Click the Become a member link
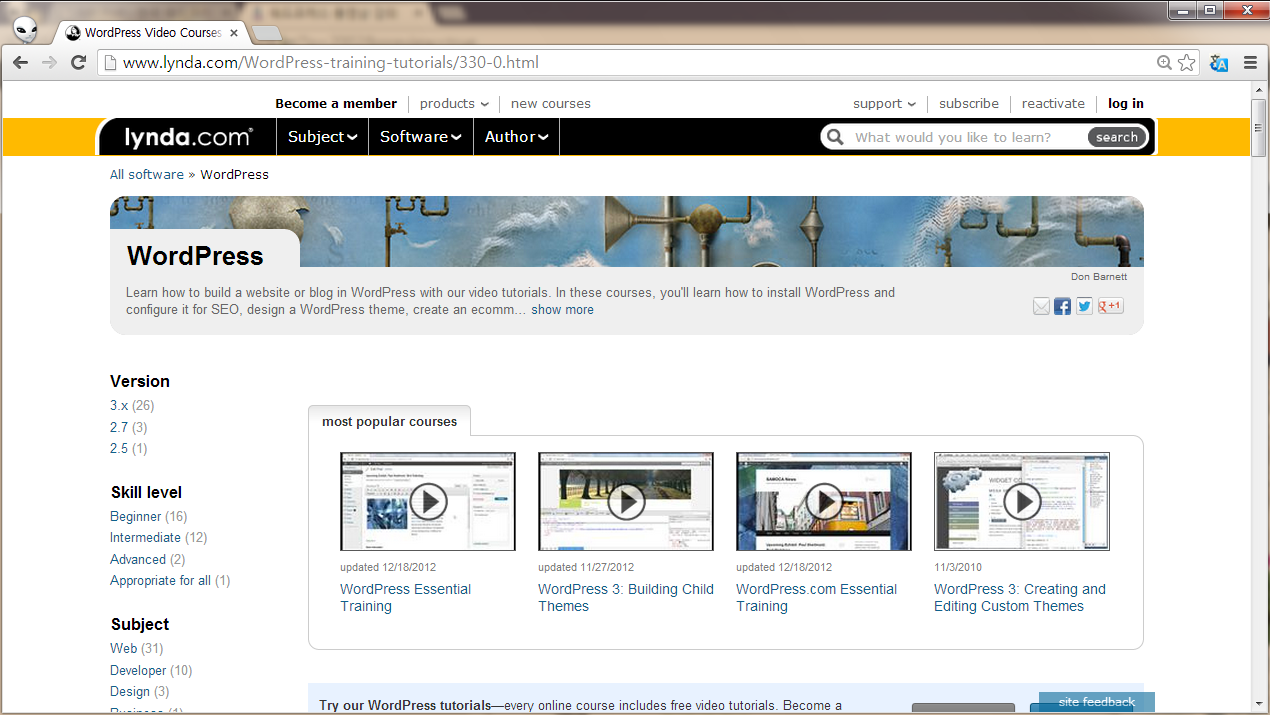 click(x=336, y=103)
